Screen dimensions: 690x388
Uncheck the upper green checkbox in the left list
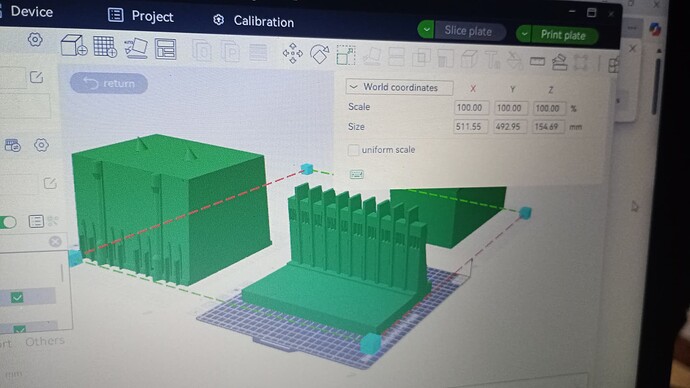pyautogui.click(x=17, y=298)
